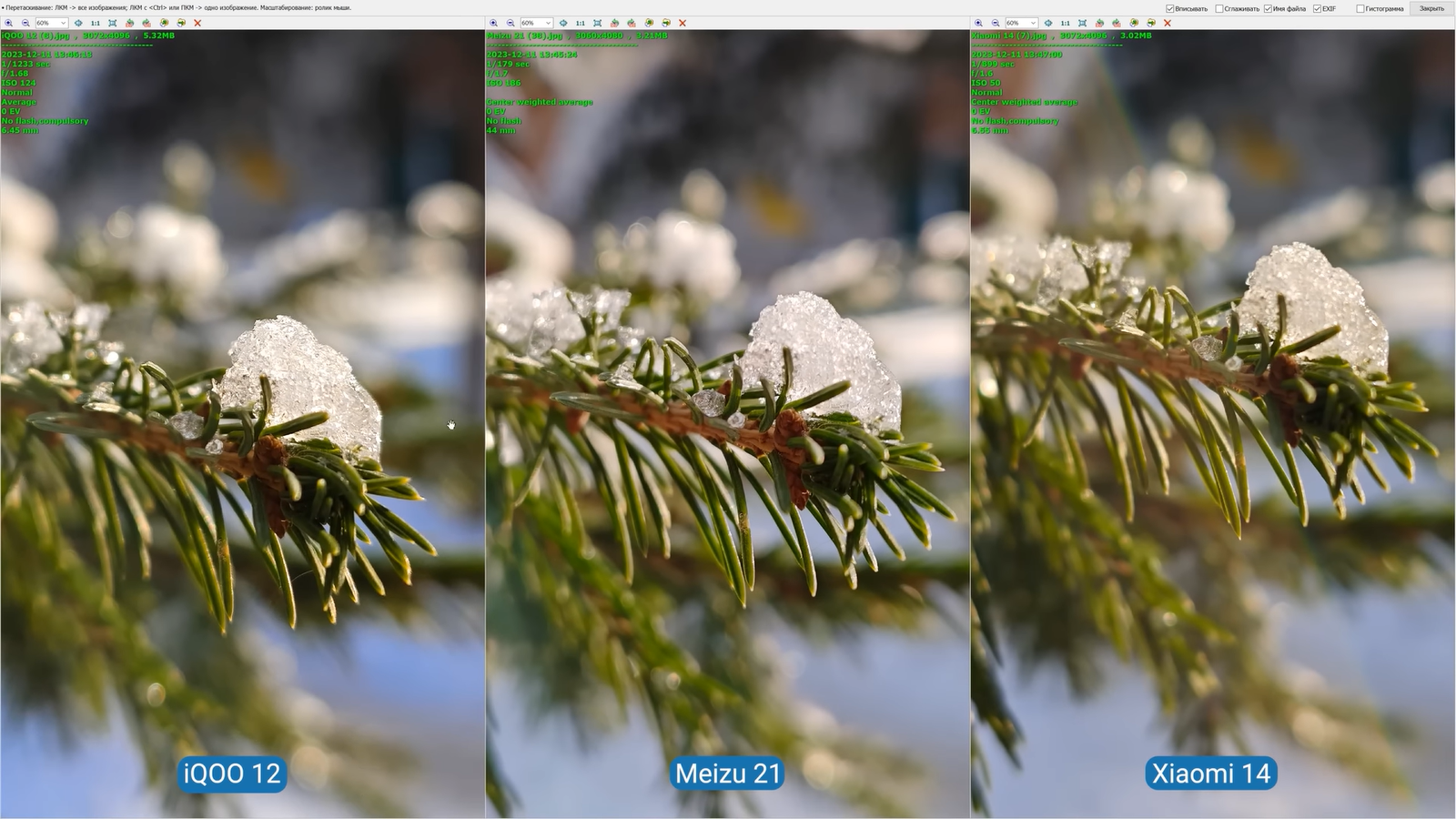Click the ISO 186 EXIF value
The width and height of the screenshot is (1456, 819).
pyautogui.click(x=504, y=83)
